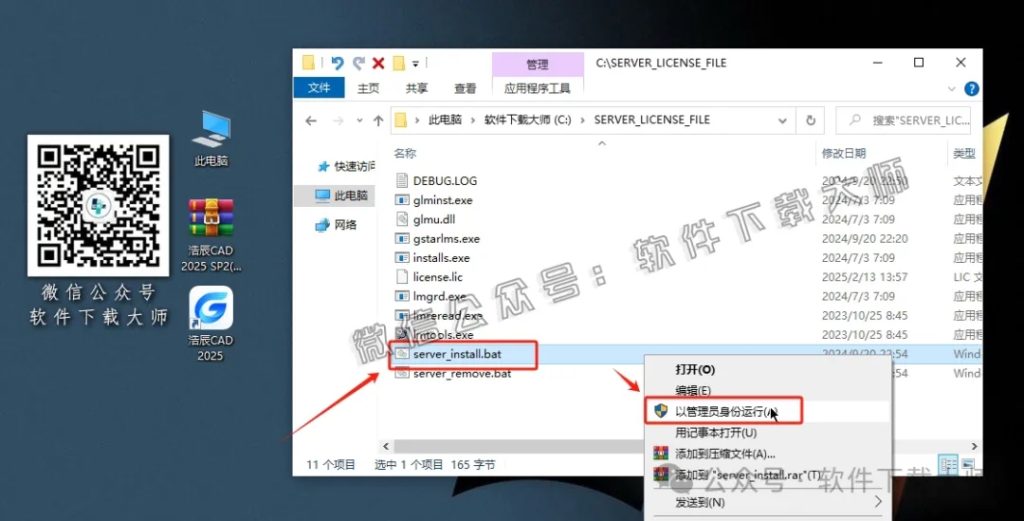Click the QR code image on desktop
Viewport: 1024px width, 521px height.
(x=98, y=206)
